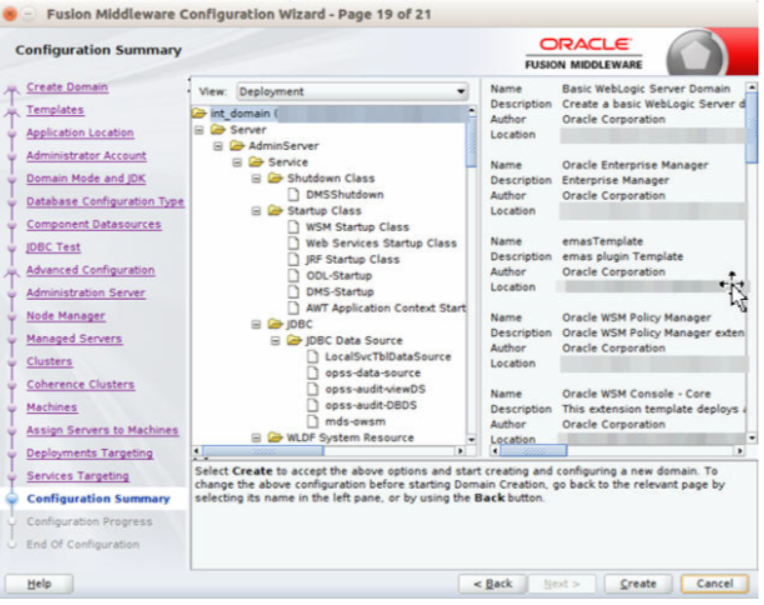Click the int_domain root folder icon
764x605 pixels.
199,113
